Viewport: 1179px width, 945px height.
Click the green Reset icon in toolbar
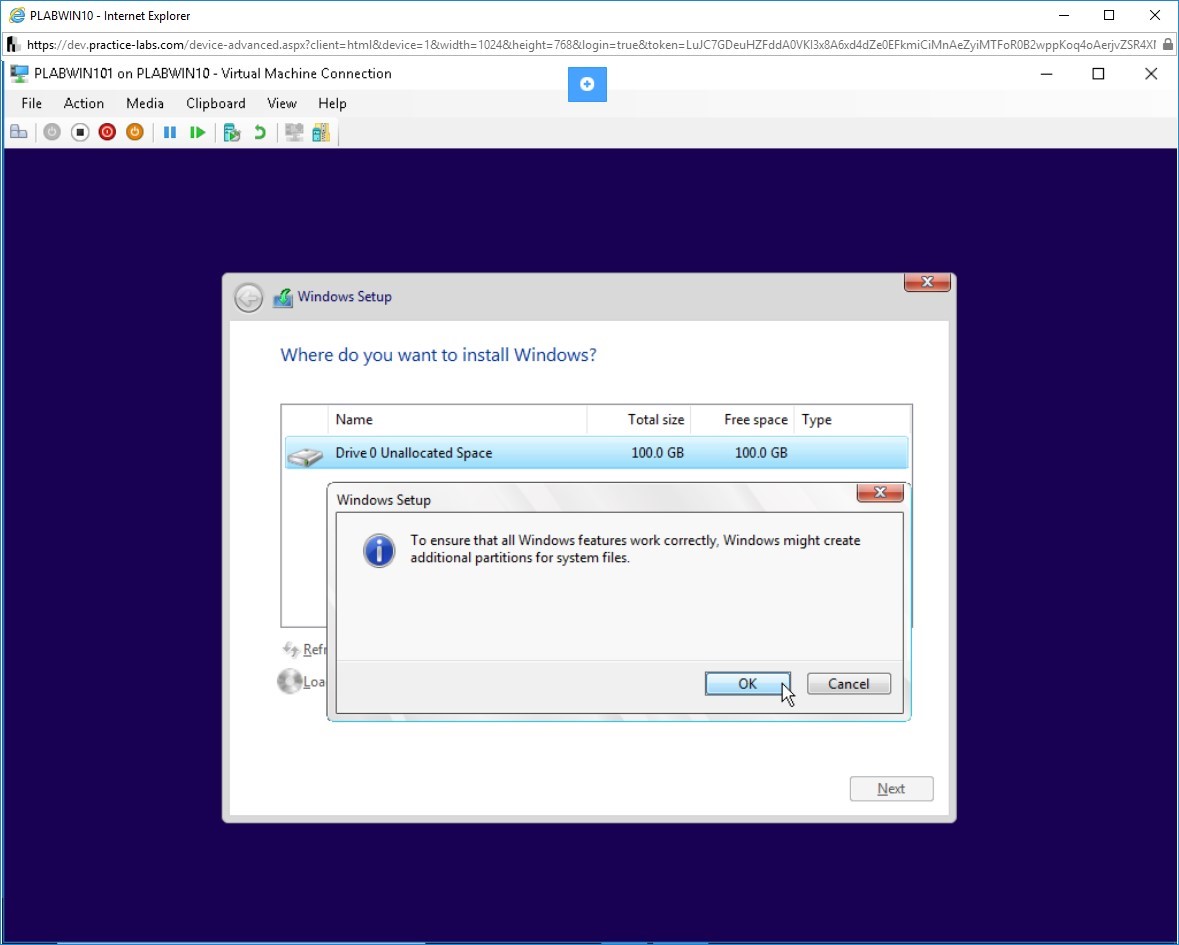click(198, 132)
